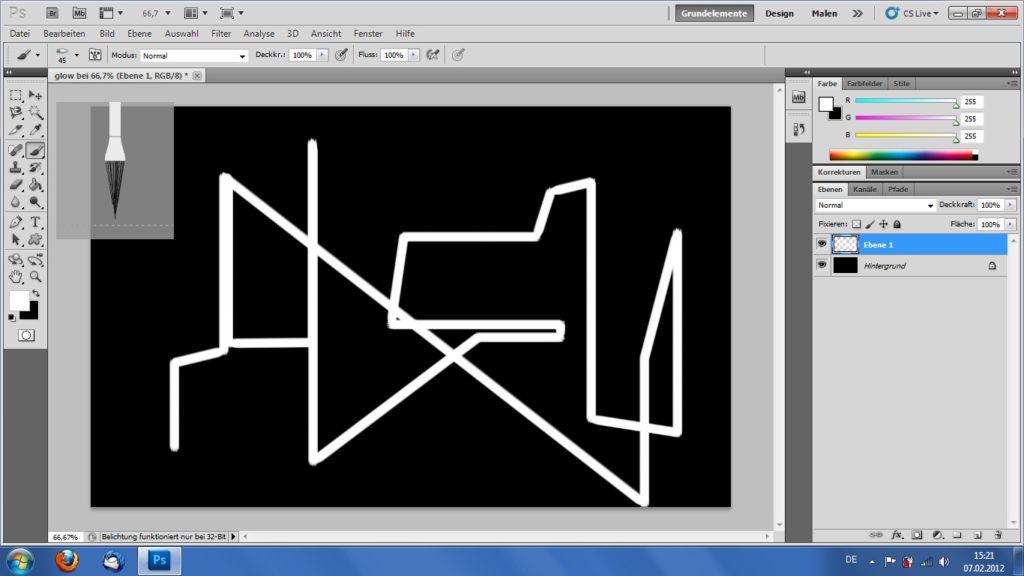Switch to the Kanäle tab

(x=864, y=189)
